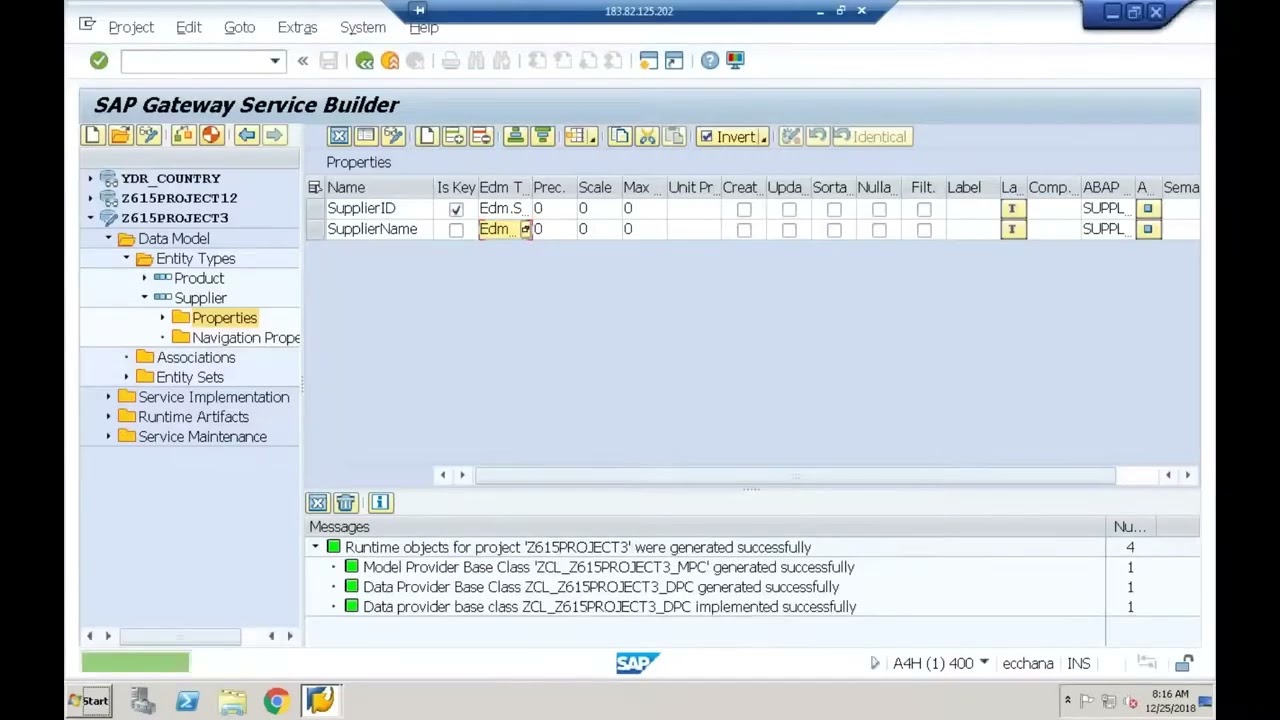Click the Generate Shortcut icon
This screenshot has width=1280, height=720.
(674, 61)
